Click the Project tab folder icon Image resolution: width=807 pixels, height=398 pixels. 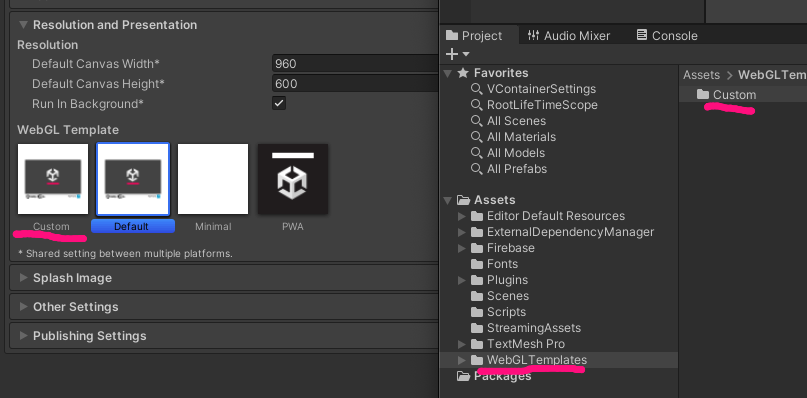(451, 35)
